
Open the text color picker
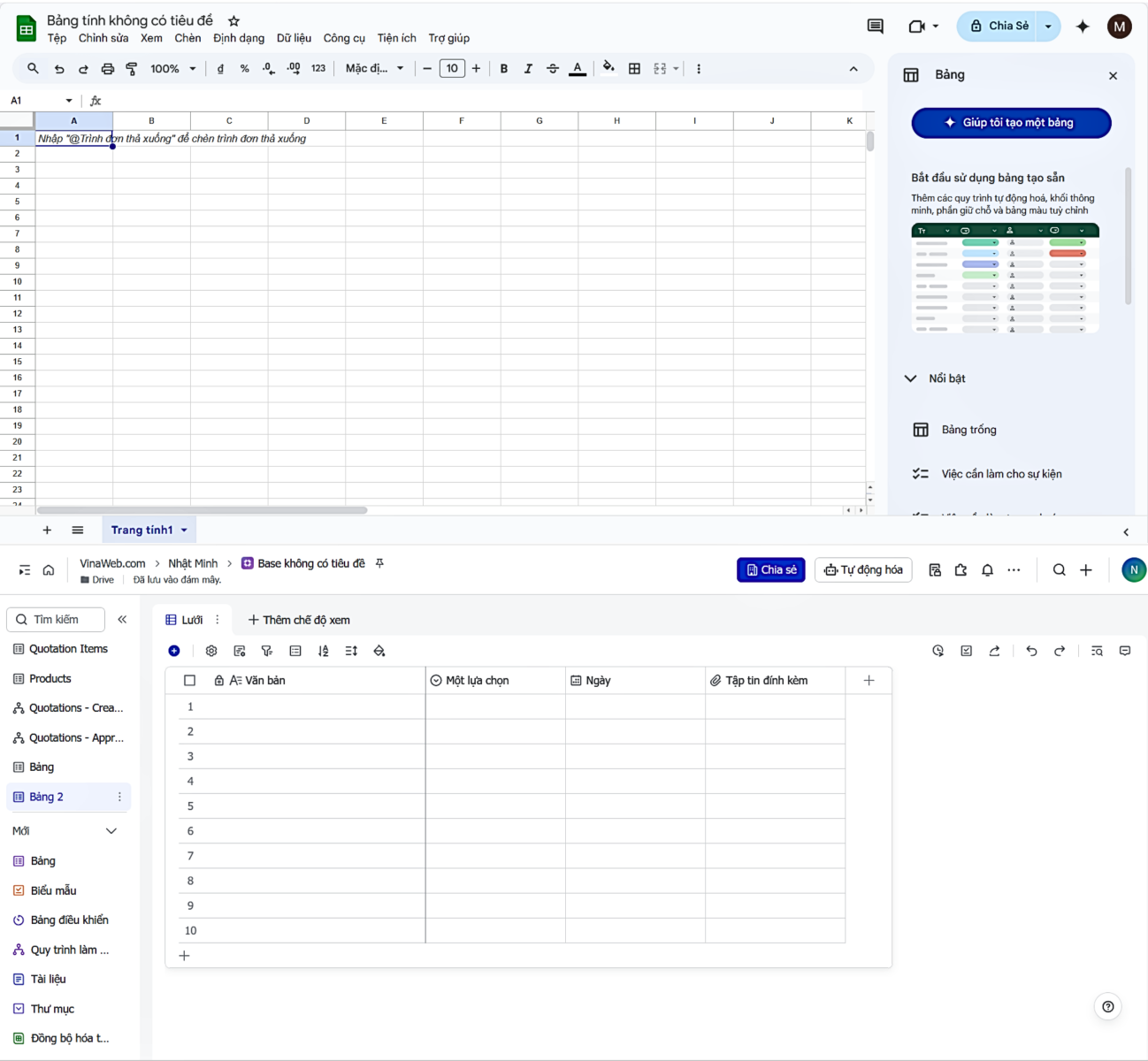pos(577,68)
